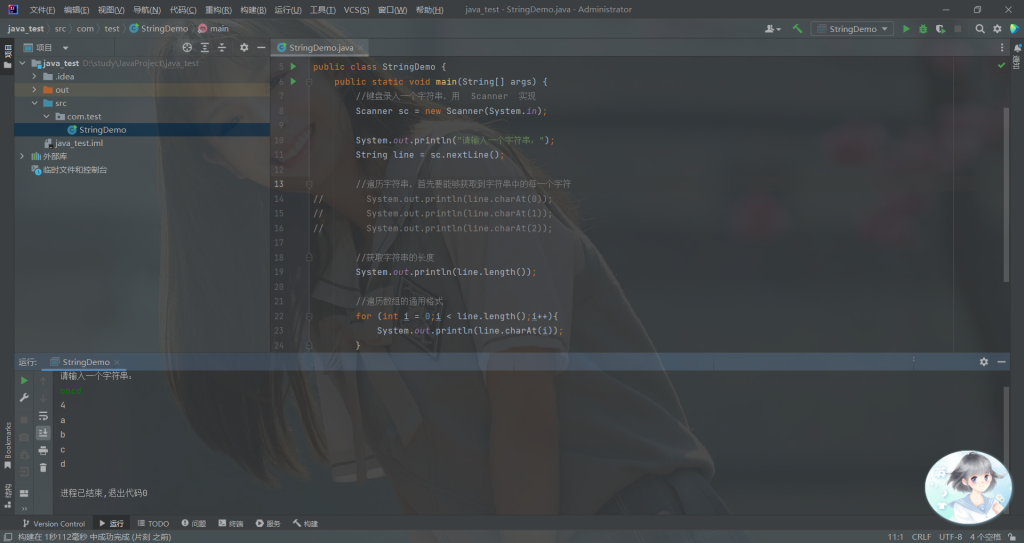The width and height of the screenshot is (1024, 543).
Task: Open the StringDemo run configuration dropdown
Action: pyautogui.click(x=852, y=29)
